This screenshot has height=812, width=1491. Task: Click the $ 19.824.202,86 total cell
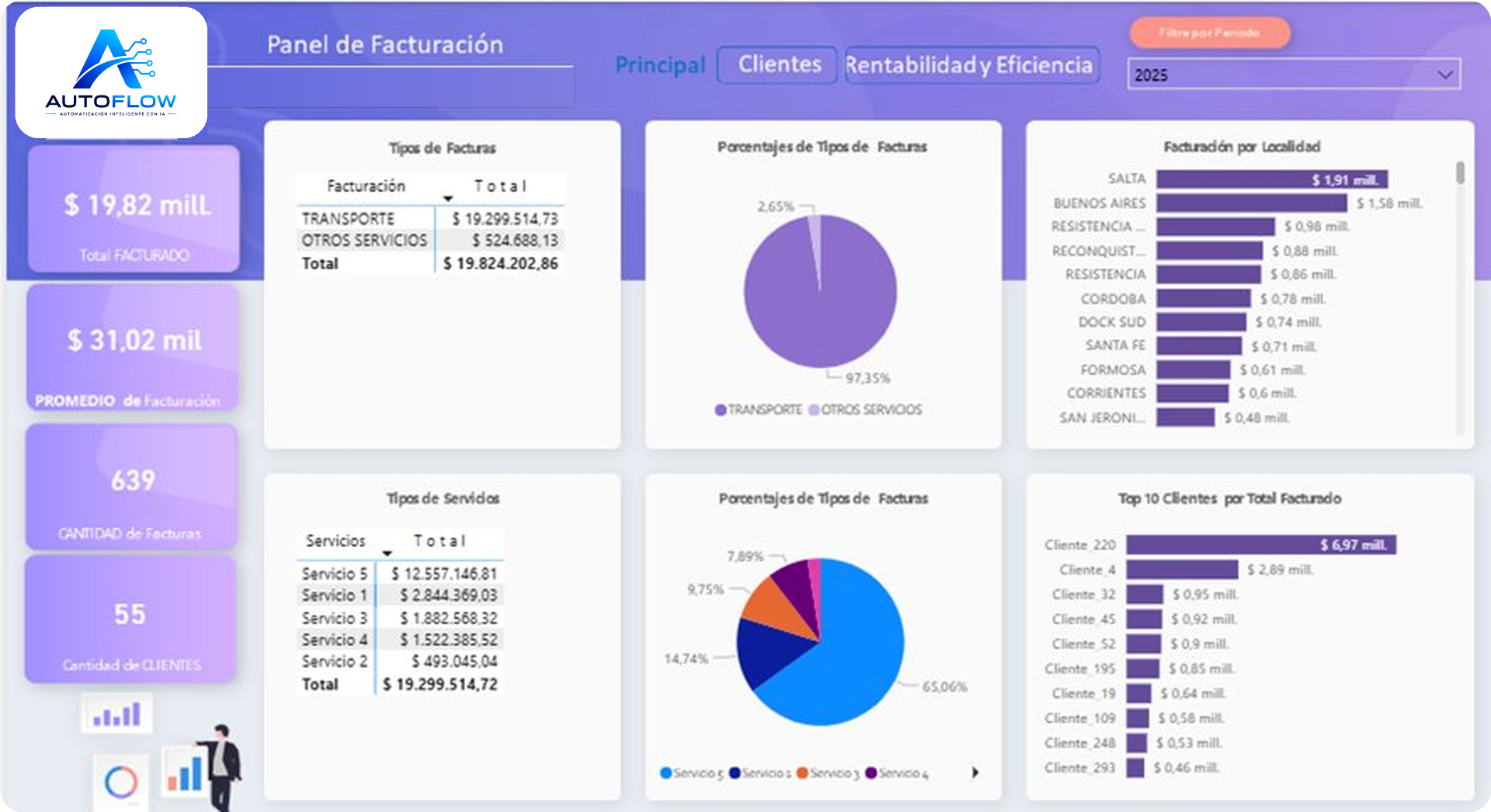pos(501,264)
